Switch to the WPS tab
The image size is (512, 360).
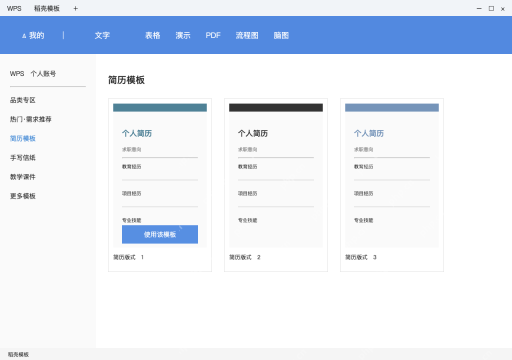(14, 8)
